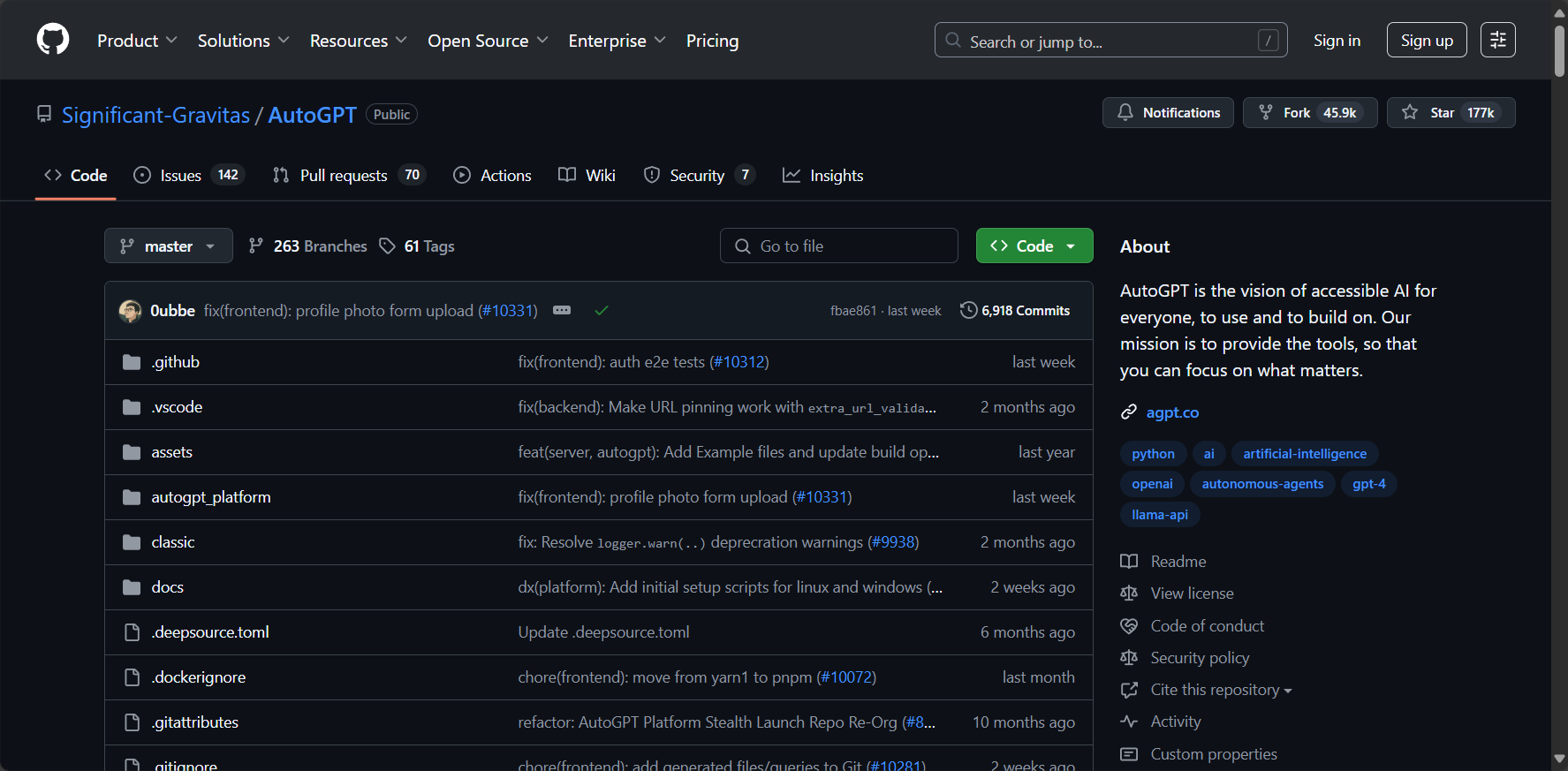Click the assets folder icon
Image resolution: width=1568 pixels, height=771 pixels.
tap(132, 452)
